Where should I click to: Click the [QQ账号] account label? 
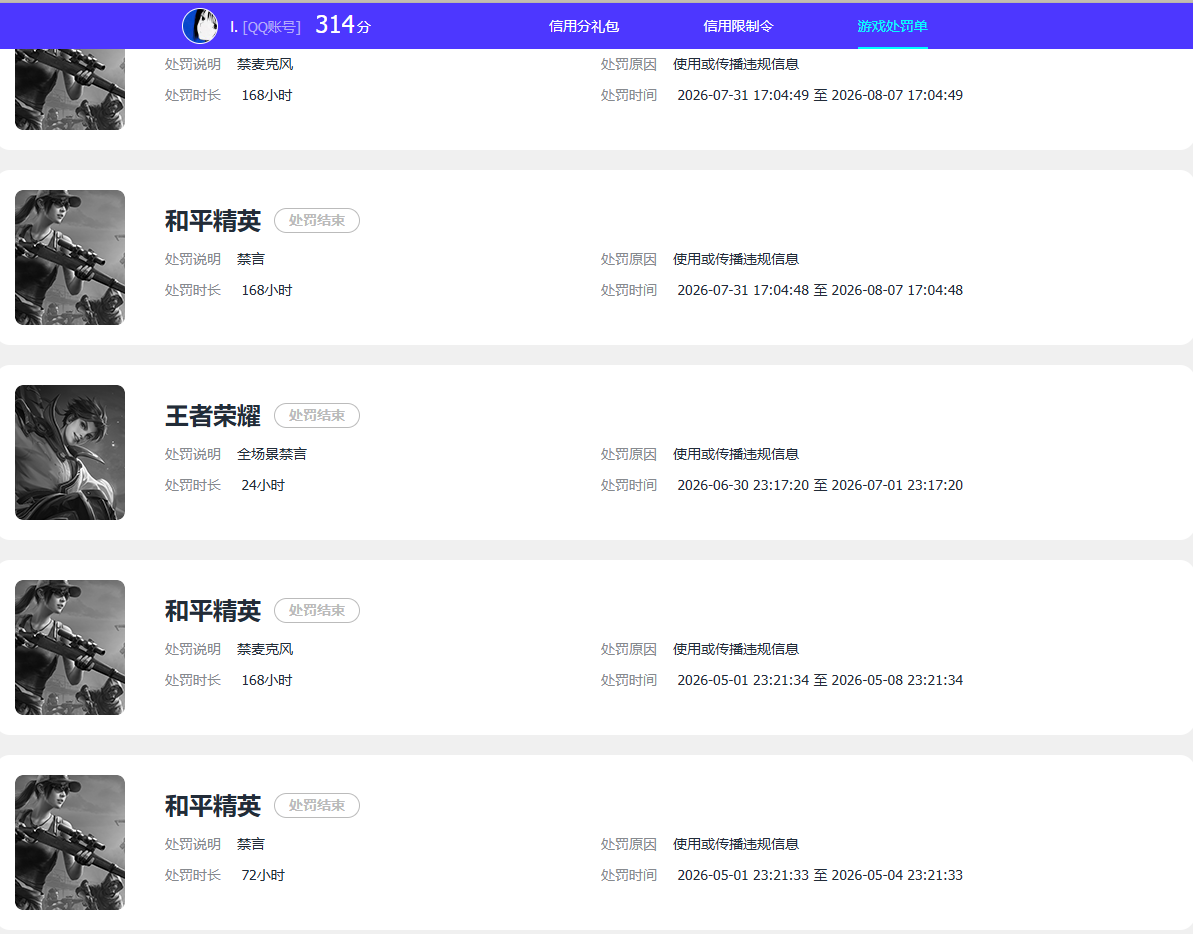pyautogui.click(x=272, y=27)
